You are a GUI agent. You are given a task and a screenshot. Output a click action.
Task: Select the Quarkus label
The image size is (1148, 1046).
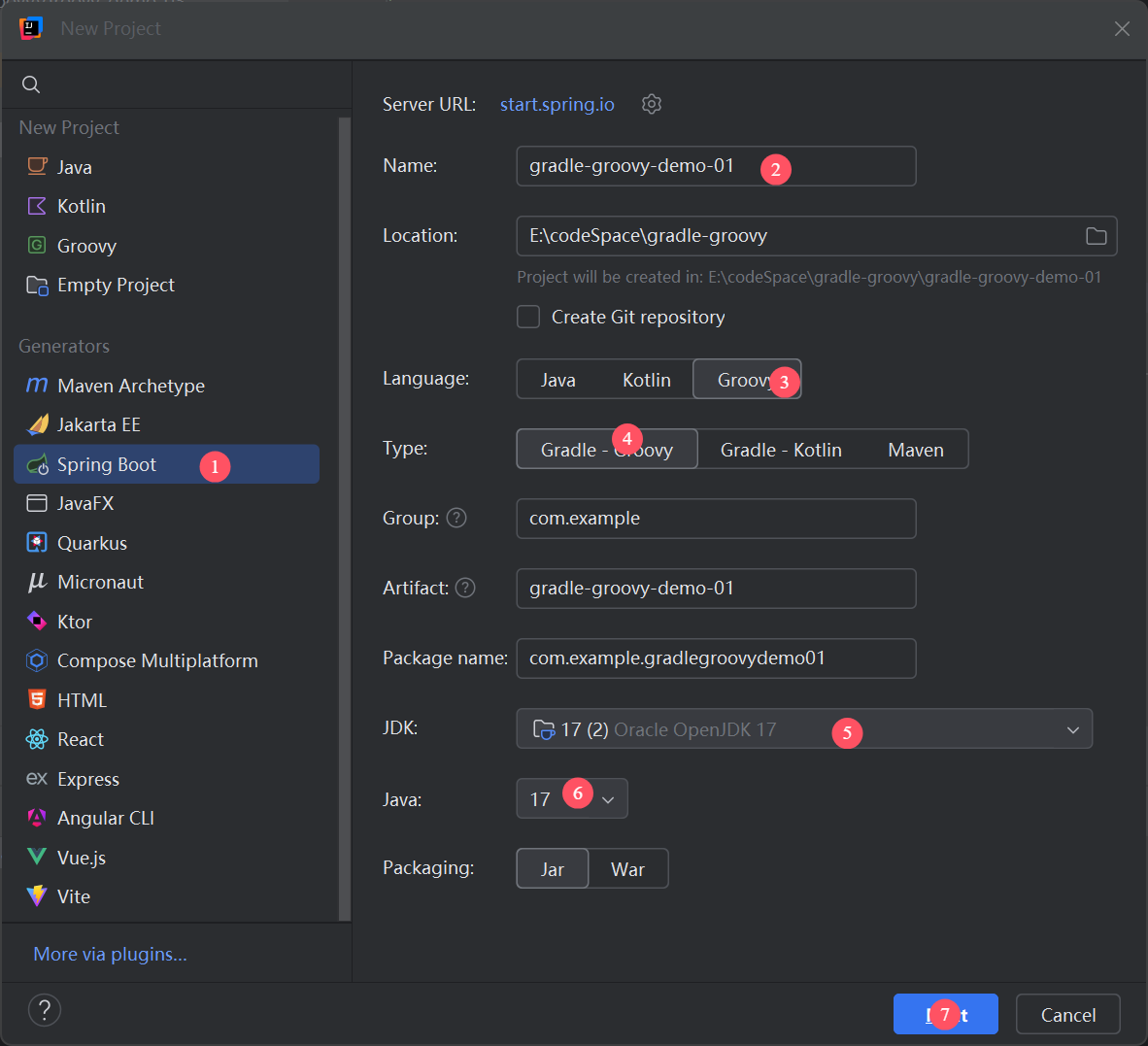click(x=92, y=543)
